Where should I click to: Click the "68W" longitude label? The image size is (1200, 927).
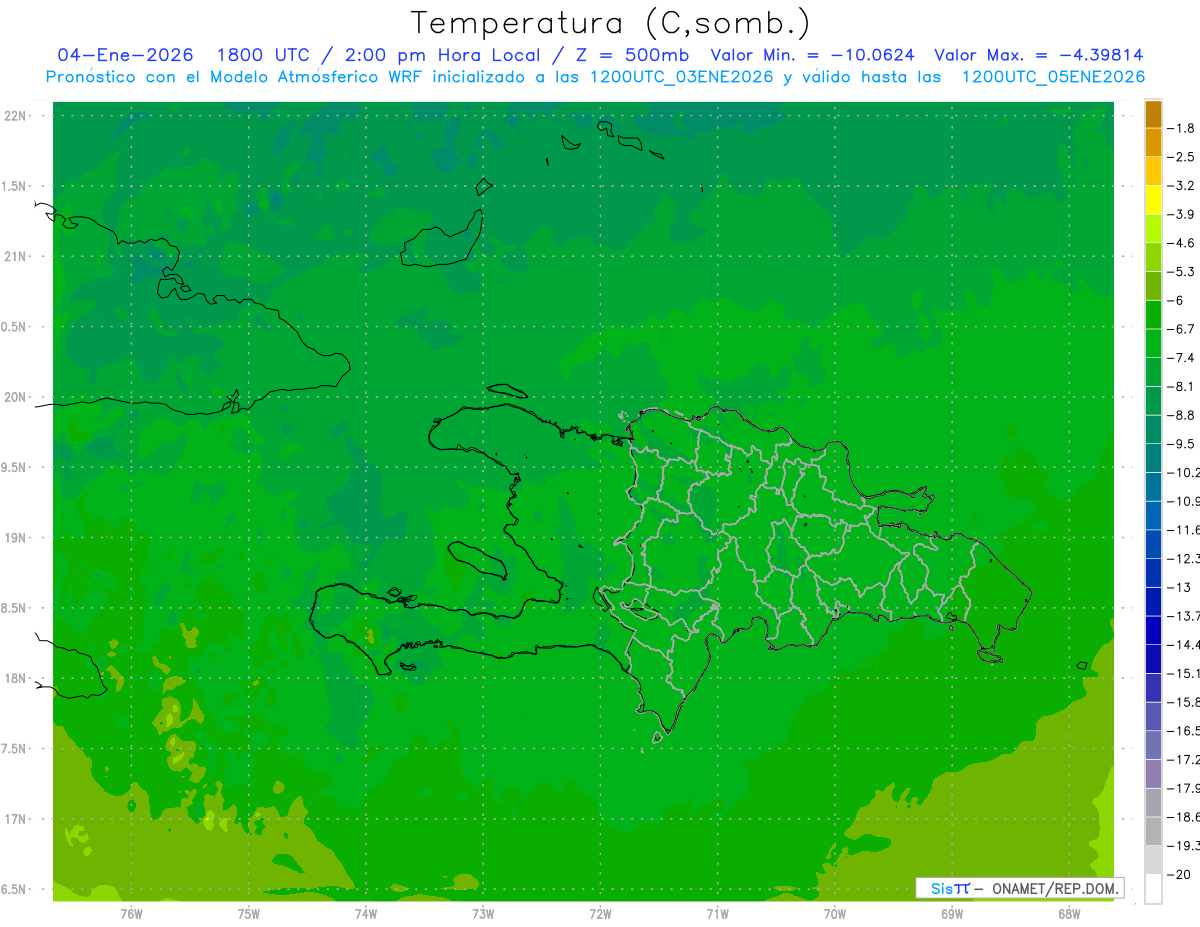pyautogui.click(x=1069, y=914)
